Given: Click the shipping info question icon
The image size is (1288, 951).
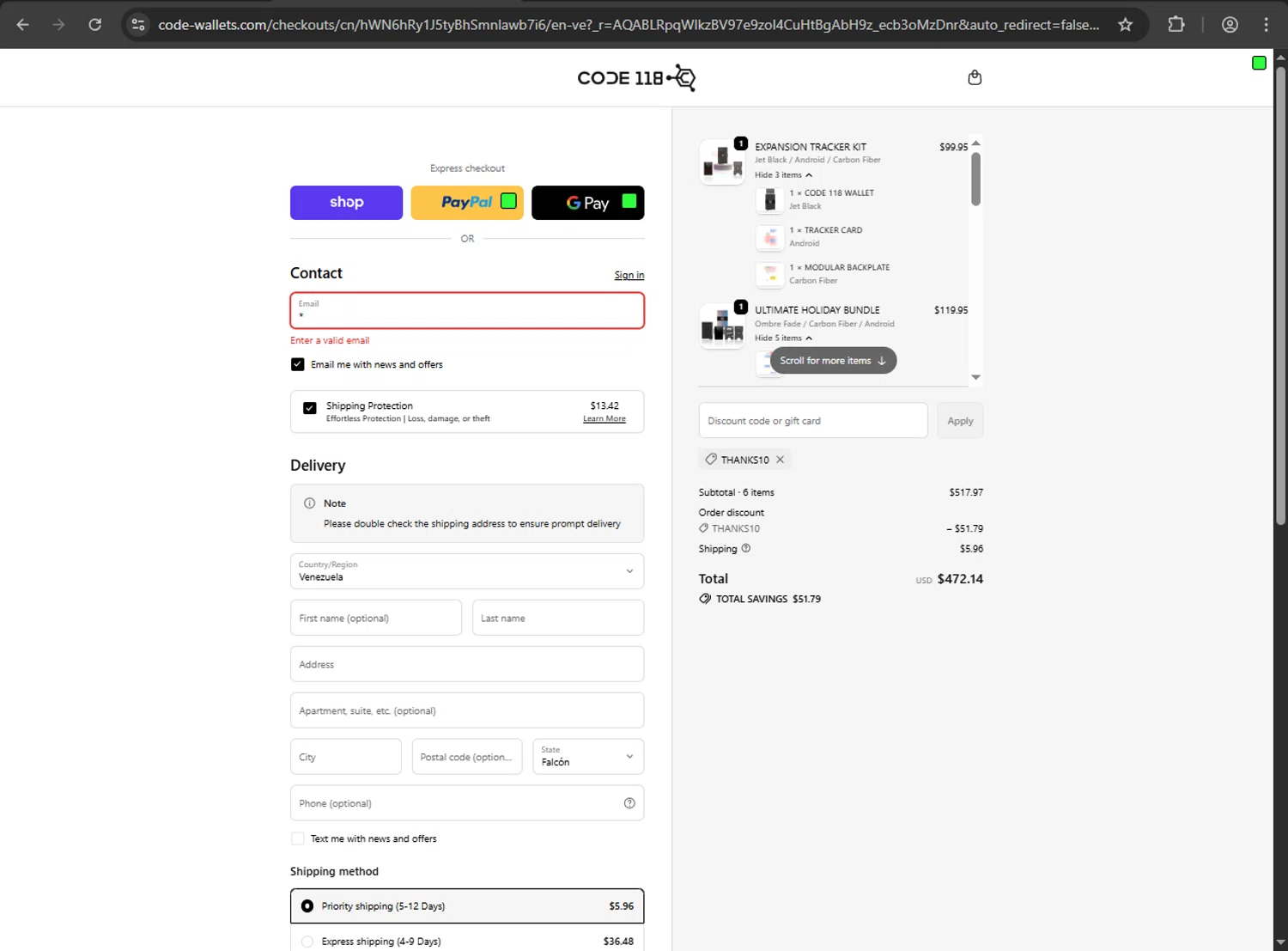Looking at the screenshot, I should [x=746, y=548].
